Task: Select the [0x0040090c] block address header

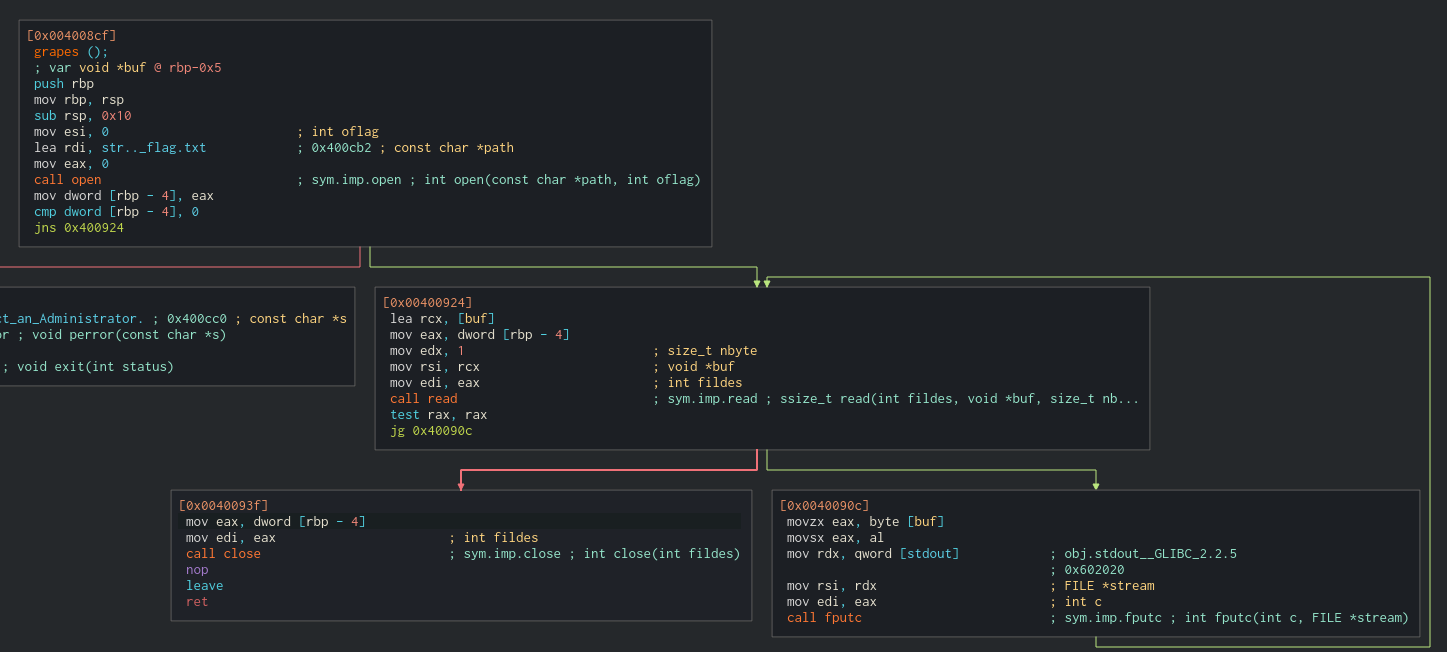Action: point(824,506)
